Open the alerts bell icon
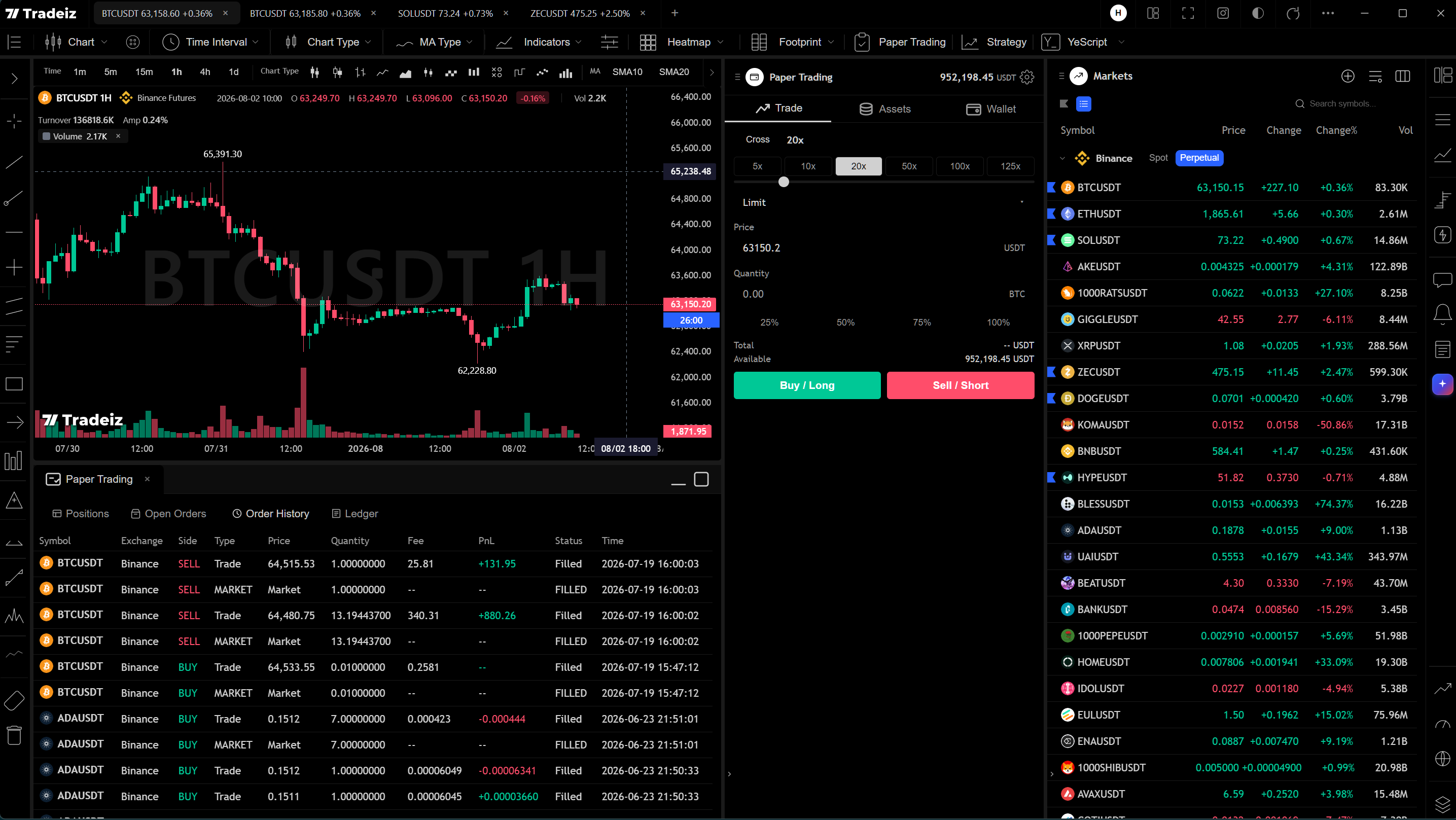The height and width of the screenshot is (820, 1456). [1442, 313]
